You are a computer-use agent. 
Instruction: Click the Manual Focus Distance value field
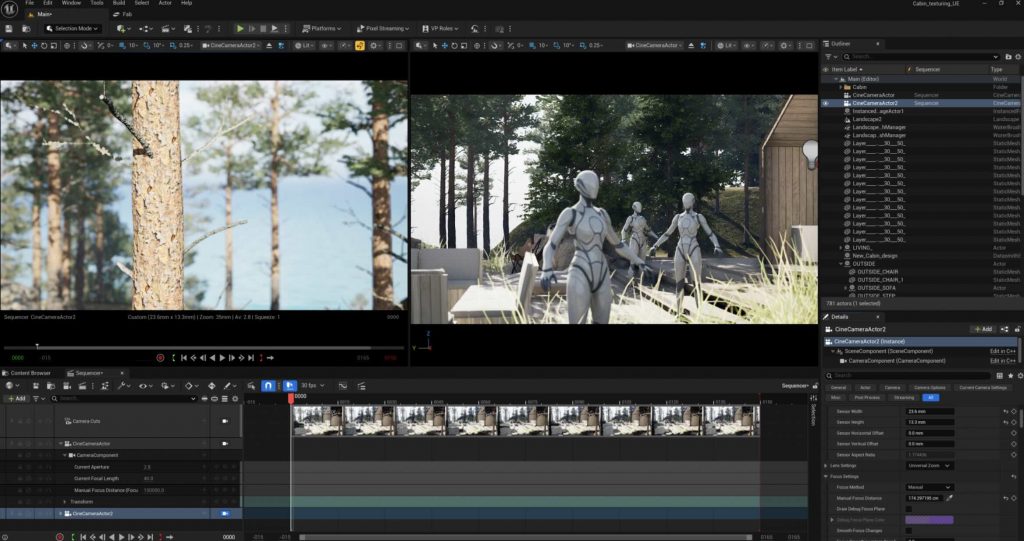pos(924,497)
